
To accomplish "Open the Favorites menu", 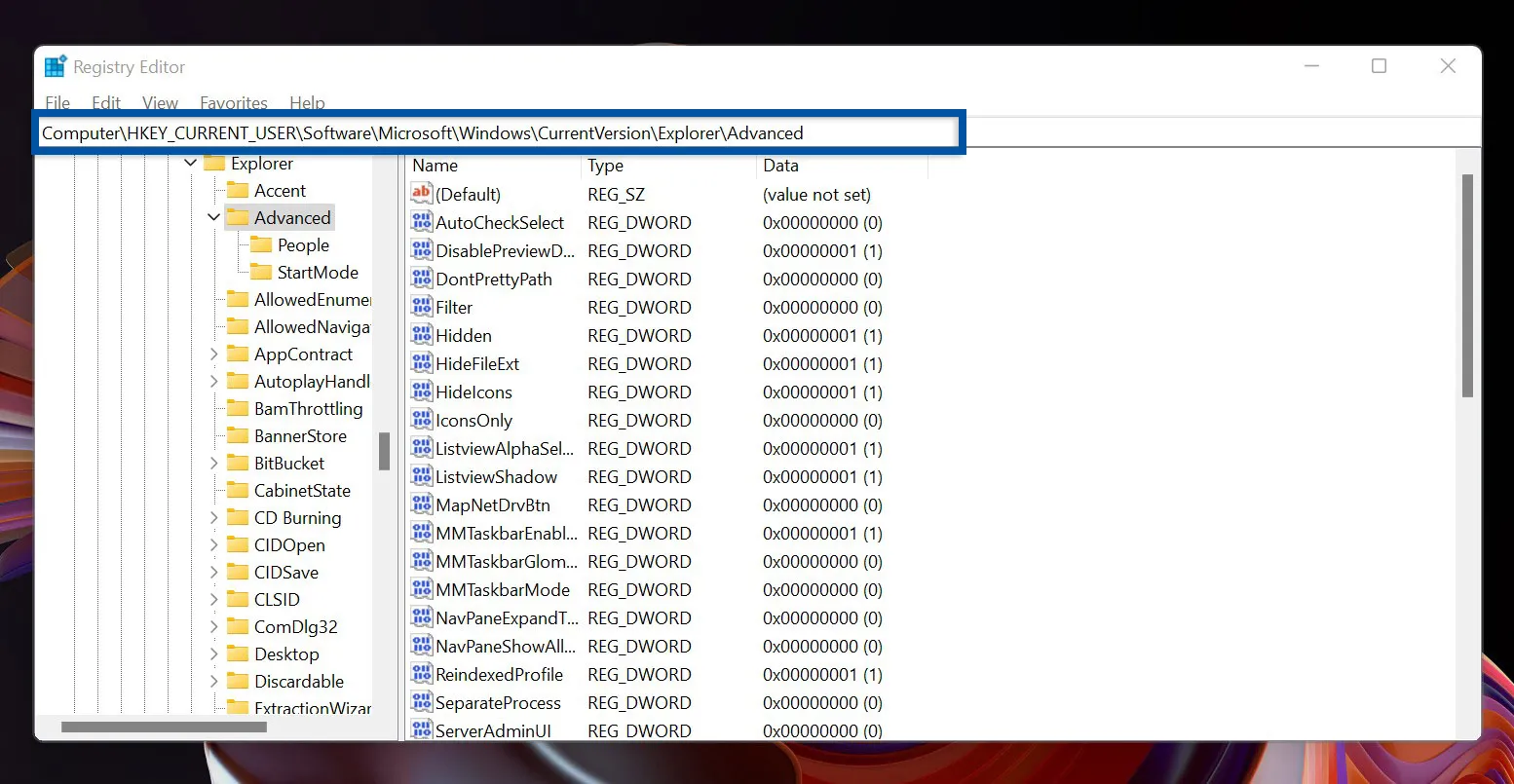I will coord(233,102).
